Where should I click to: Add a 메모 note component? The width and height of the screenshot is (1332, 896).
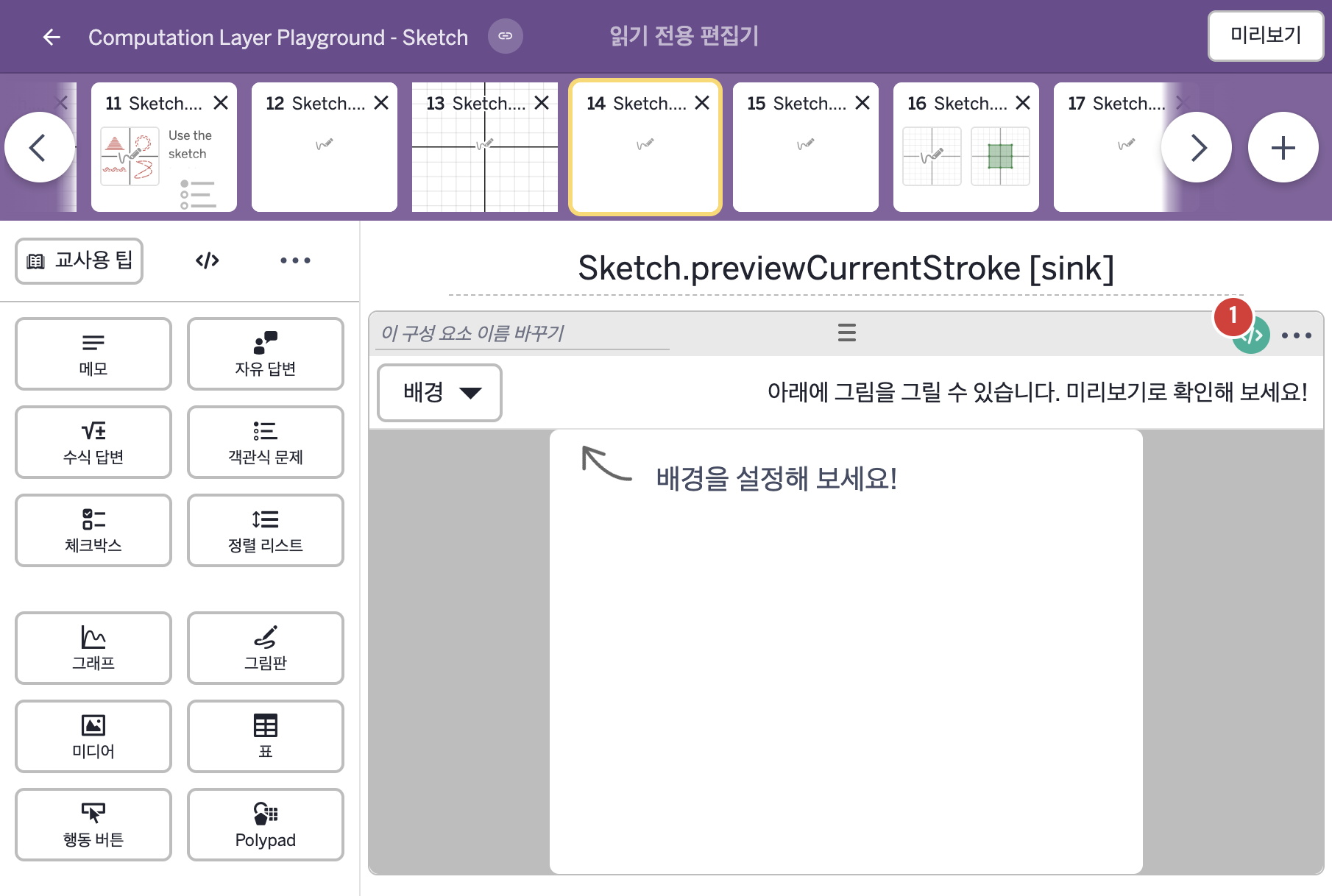pos(93,354)
